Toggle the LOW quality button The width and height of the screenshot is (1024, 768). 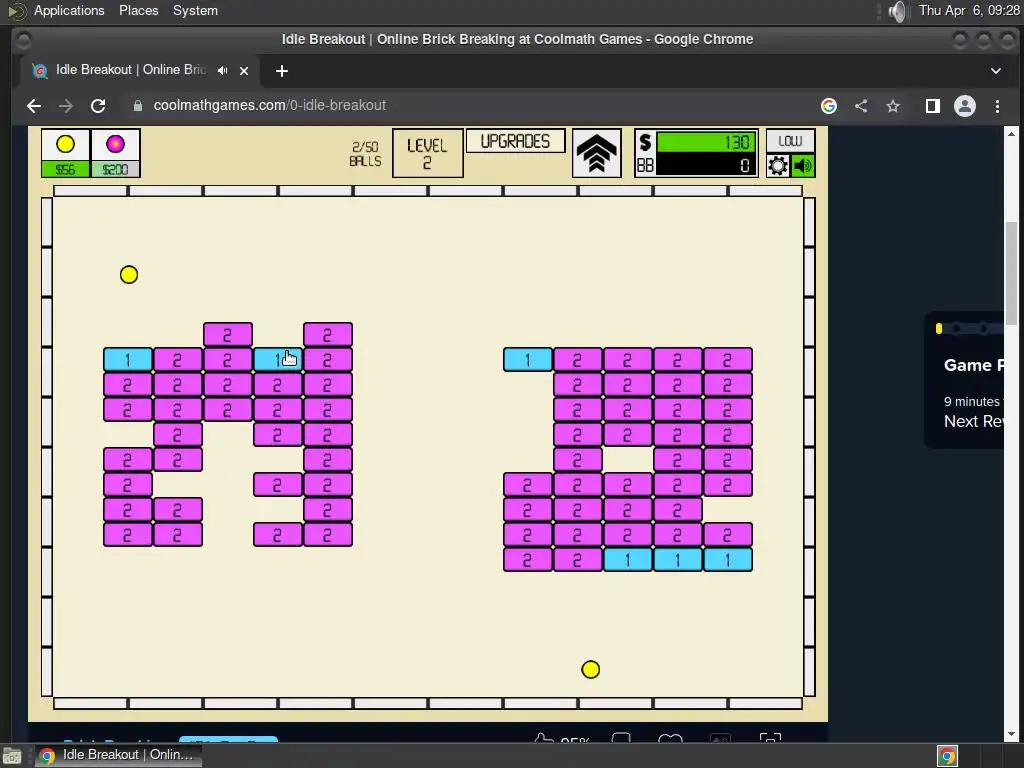(x=790, y=141)
